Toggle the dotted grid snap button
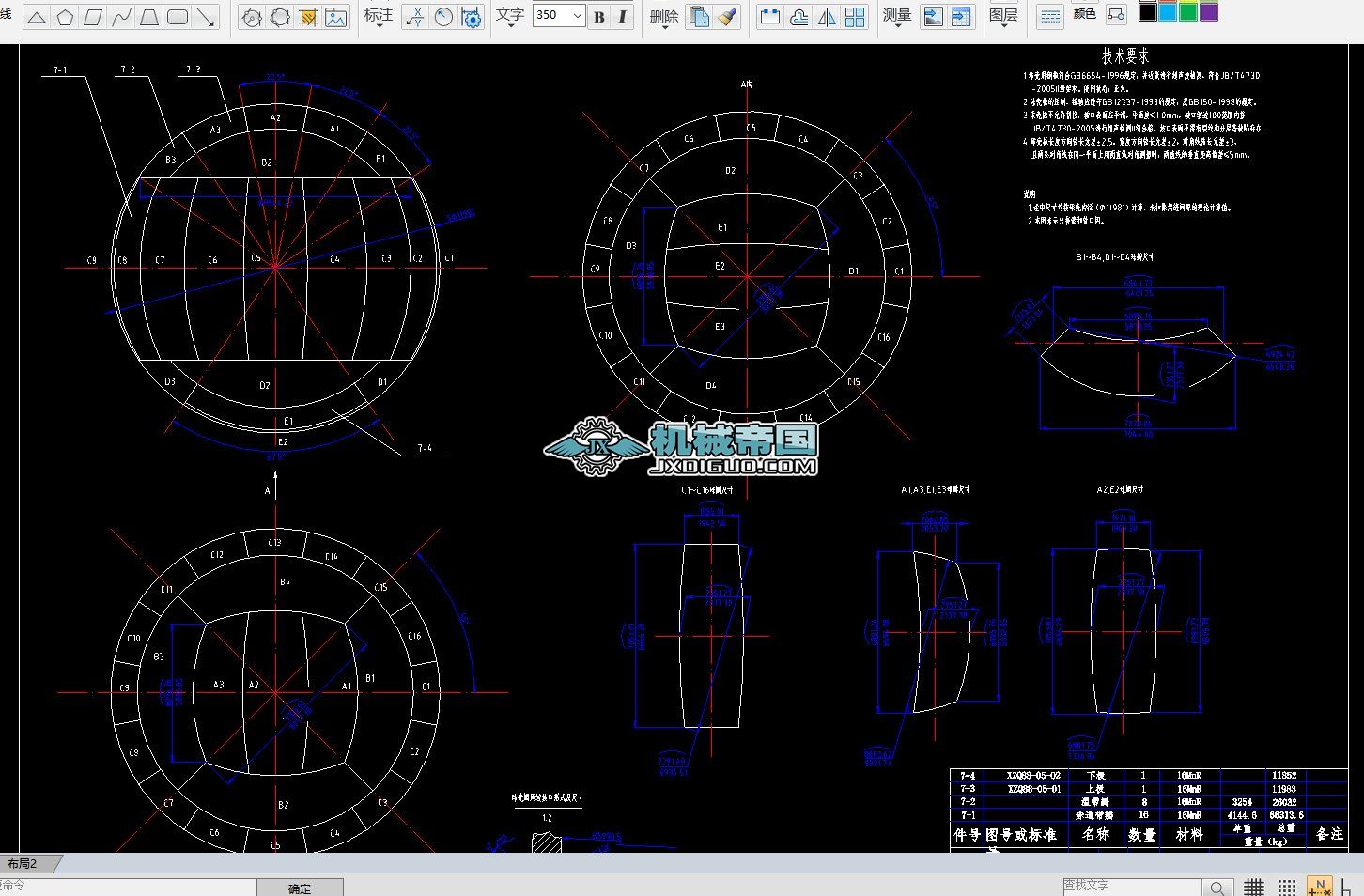The height and width of the screenshot is (896, 1364). [1287, 887]
